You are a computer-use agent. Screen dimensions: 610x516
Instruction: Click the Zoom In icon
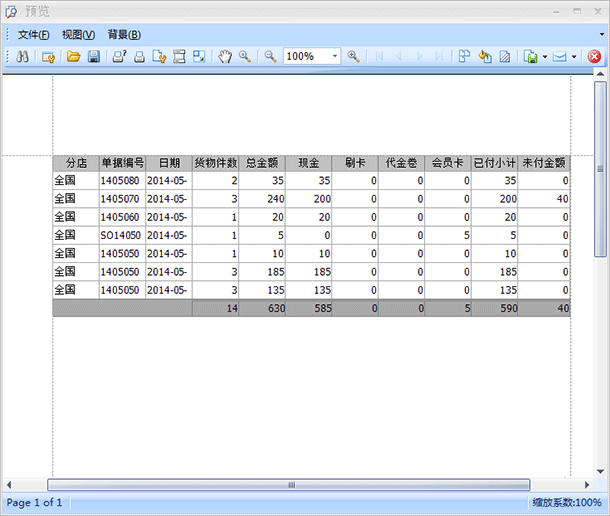click(x=353, y=57)
